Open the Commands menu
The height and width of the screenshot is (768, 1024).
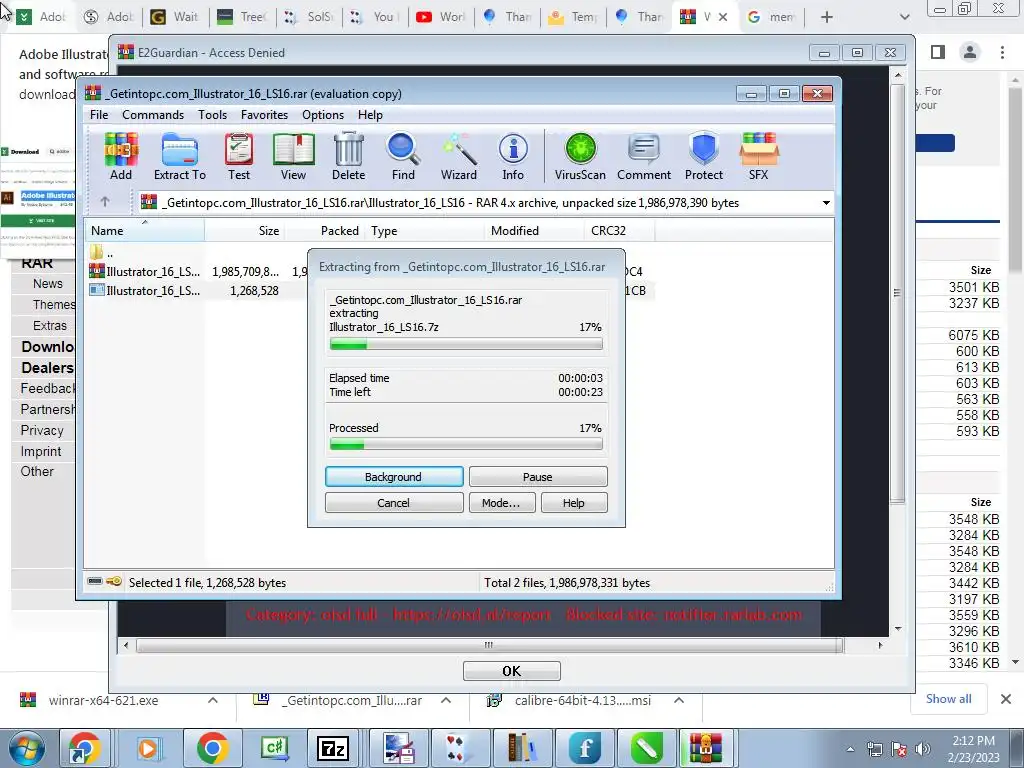coord(153,115)
